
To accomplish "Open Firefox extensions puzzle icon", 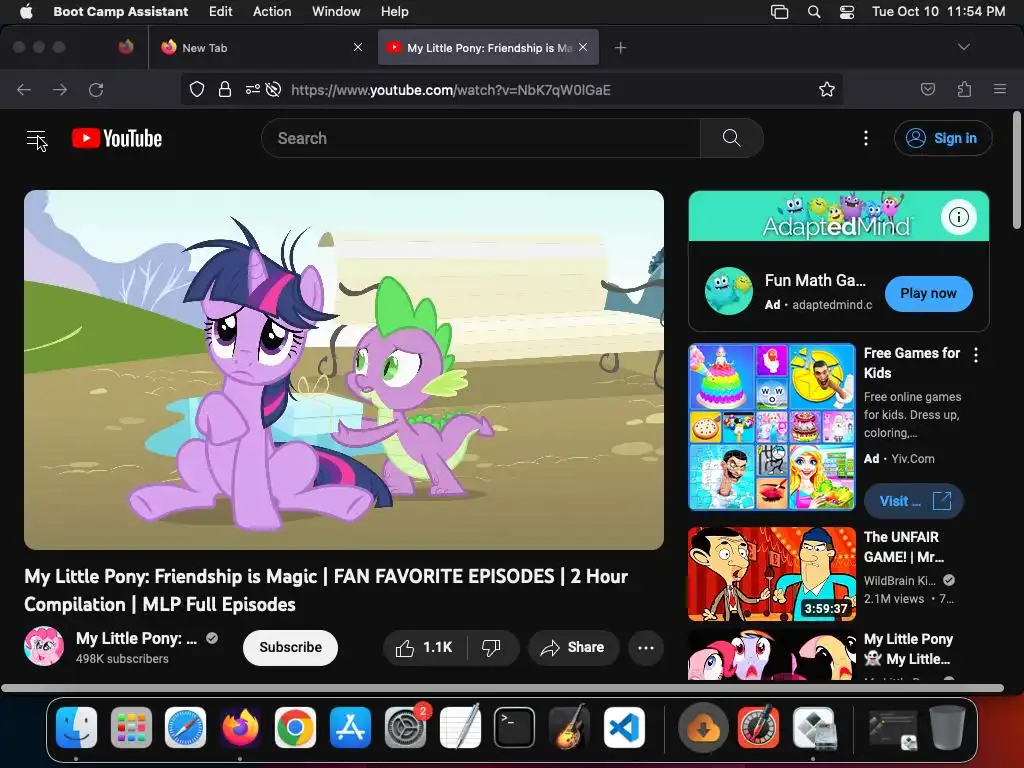I will click(x=964, y=89).
